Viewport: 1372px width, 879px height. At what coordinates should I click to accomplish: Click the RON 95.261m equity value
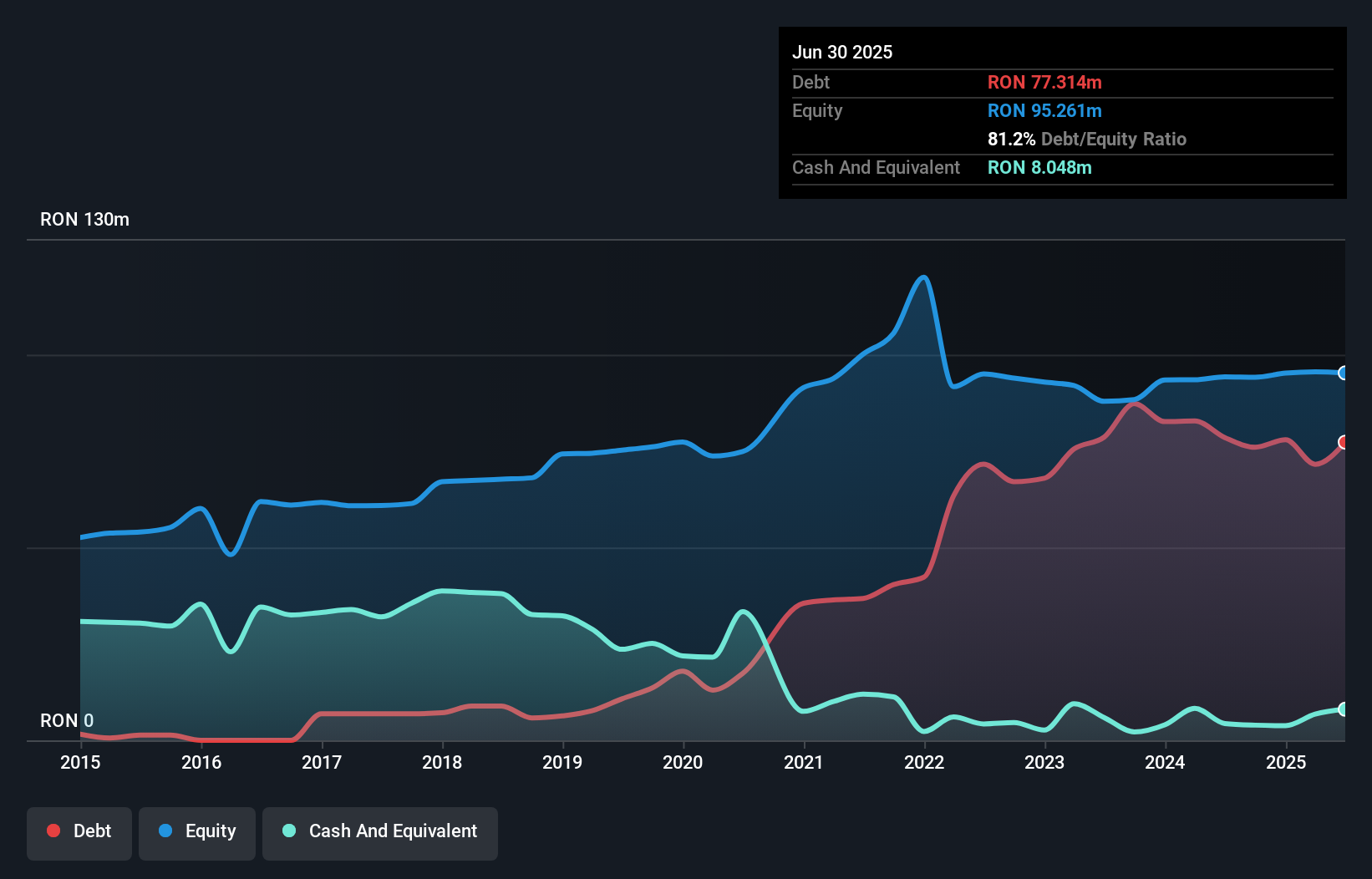click(1044, 110)
